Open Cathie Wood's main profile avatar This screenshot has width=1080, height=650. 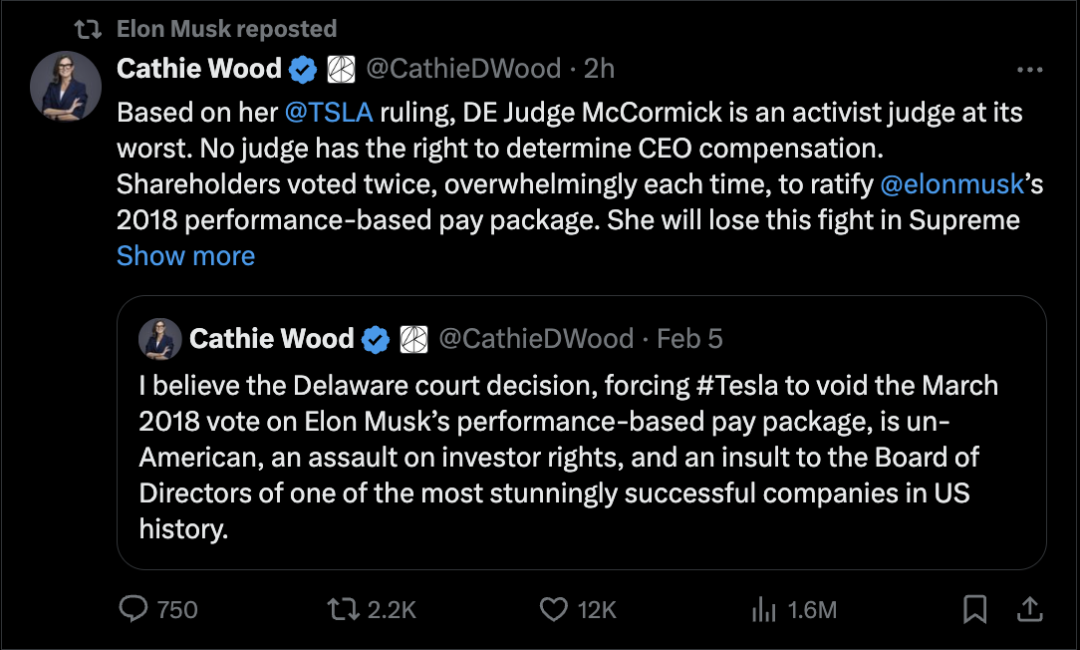66,86
